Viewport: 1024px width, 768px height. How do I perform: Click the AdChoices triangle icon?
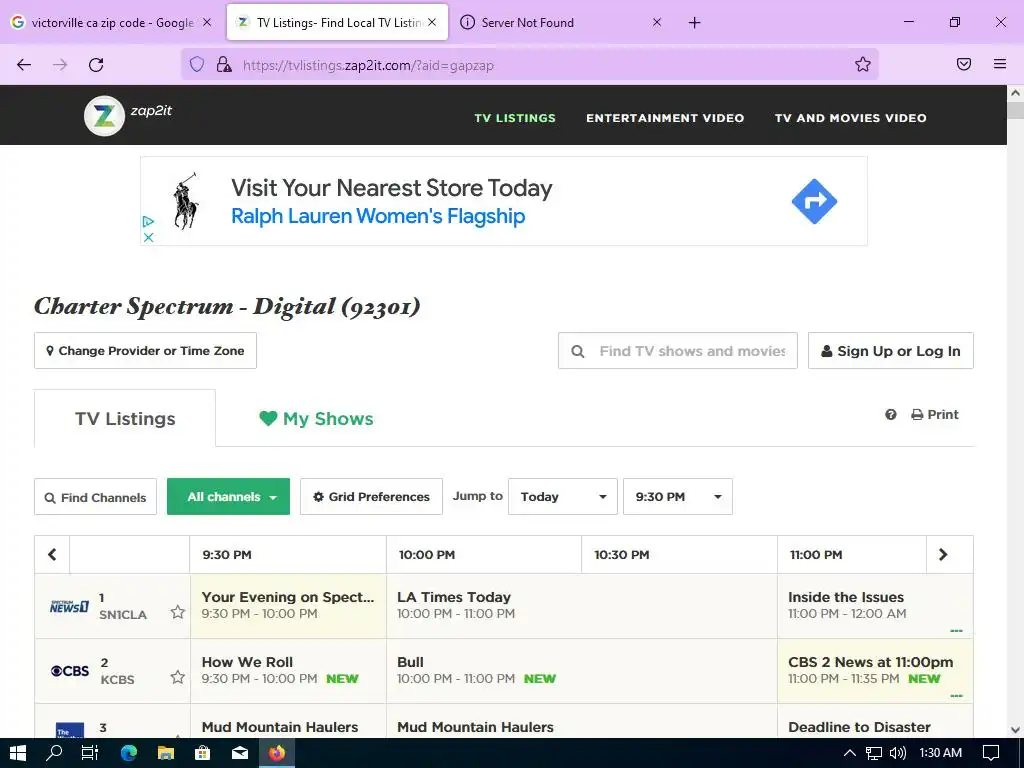tap(148, 221)
